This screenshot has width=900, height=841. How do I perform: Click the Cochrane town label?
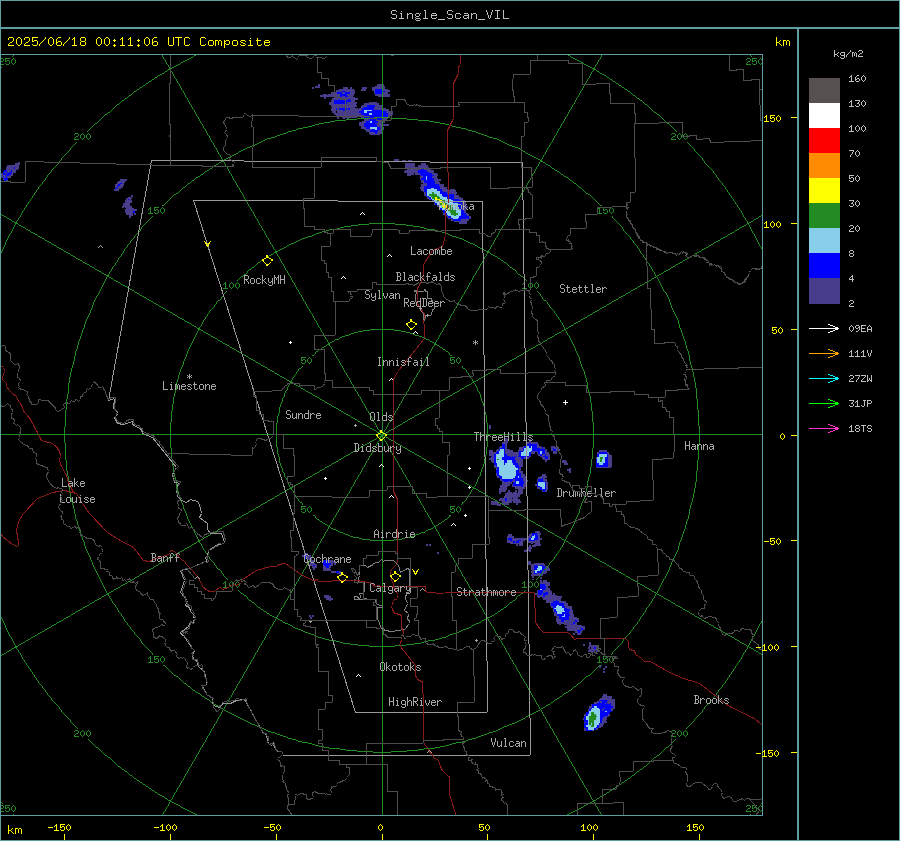tap(327, 559)
